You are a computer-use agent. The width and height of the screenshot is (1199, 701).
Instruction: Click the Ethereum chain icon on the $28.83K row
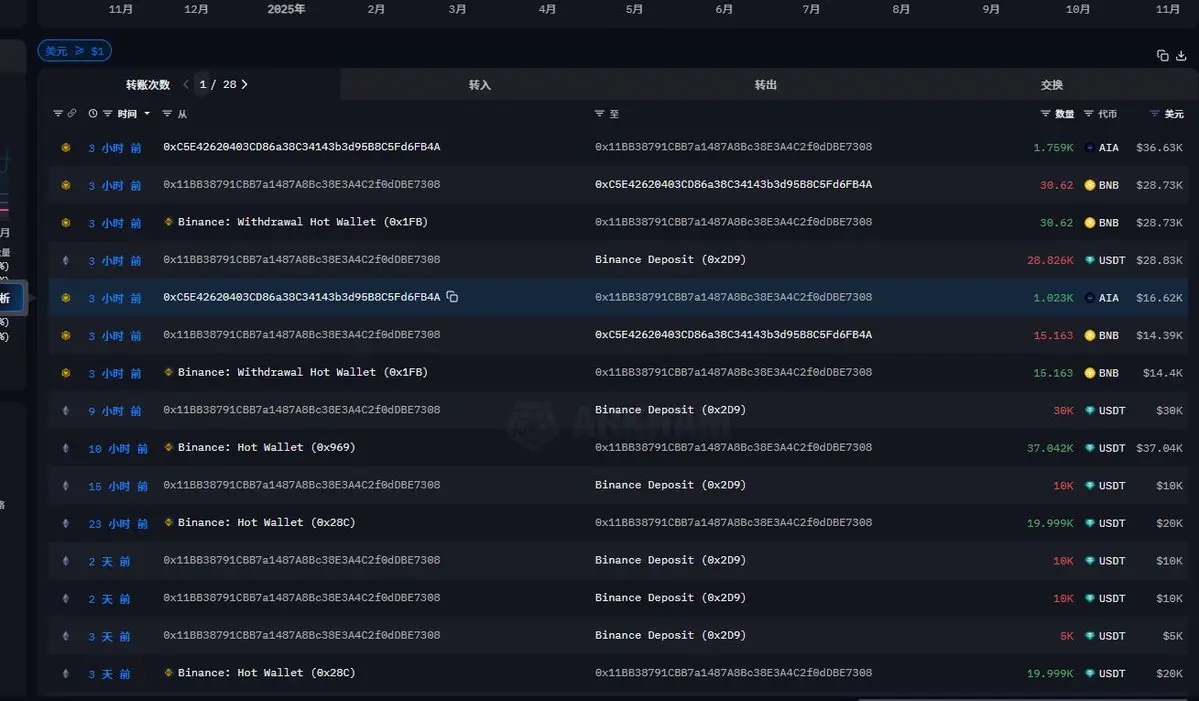(x=66, y=260)
